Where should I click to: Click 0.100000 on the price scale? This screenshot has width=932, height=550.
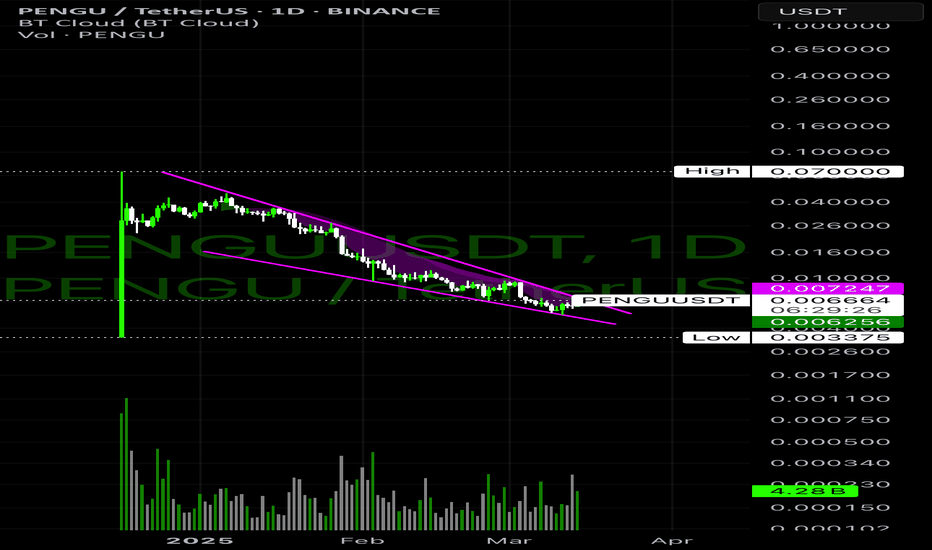830,152
